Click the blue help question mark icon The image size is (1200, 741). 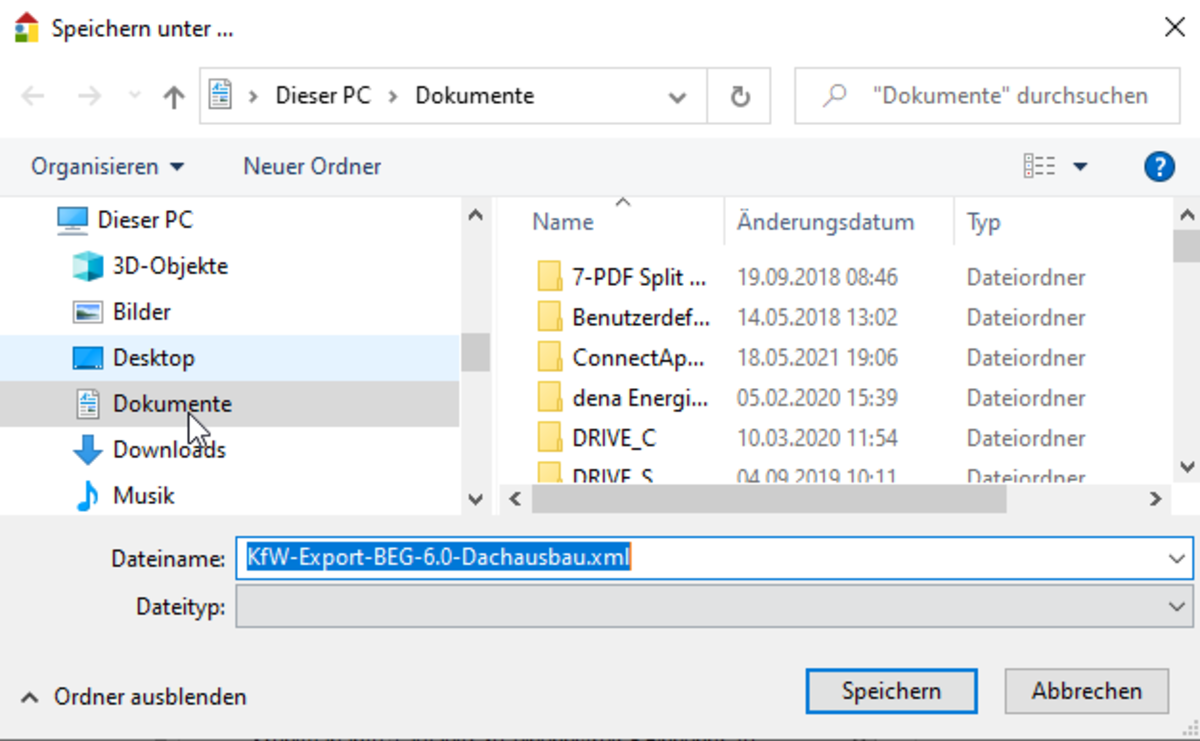coord(1158,166)
